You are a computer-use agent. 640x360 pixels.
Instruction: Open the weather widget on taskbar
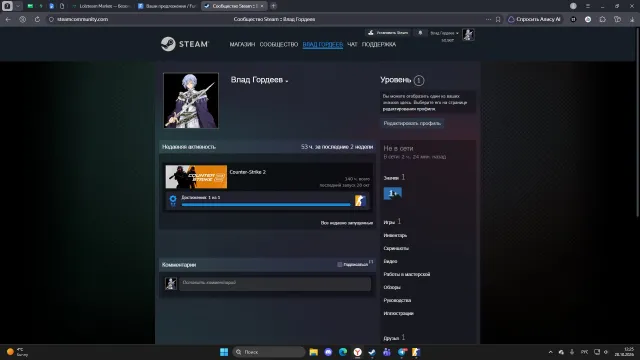17,352
